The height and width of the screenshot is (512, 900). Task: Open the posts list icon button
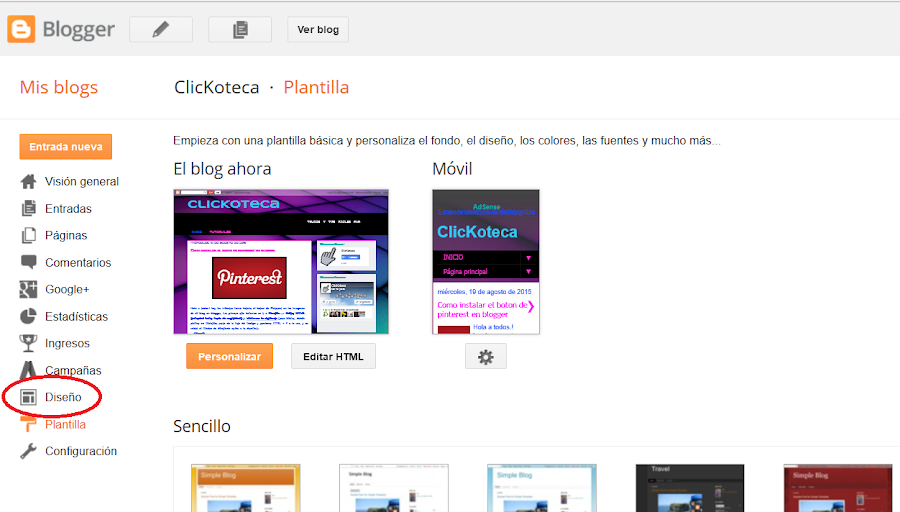240,29
